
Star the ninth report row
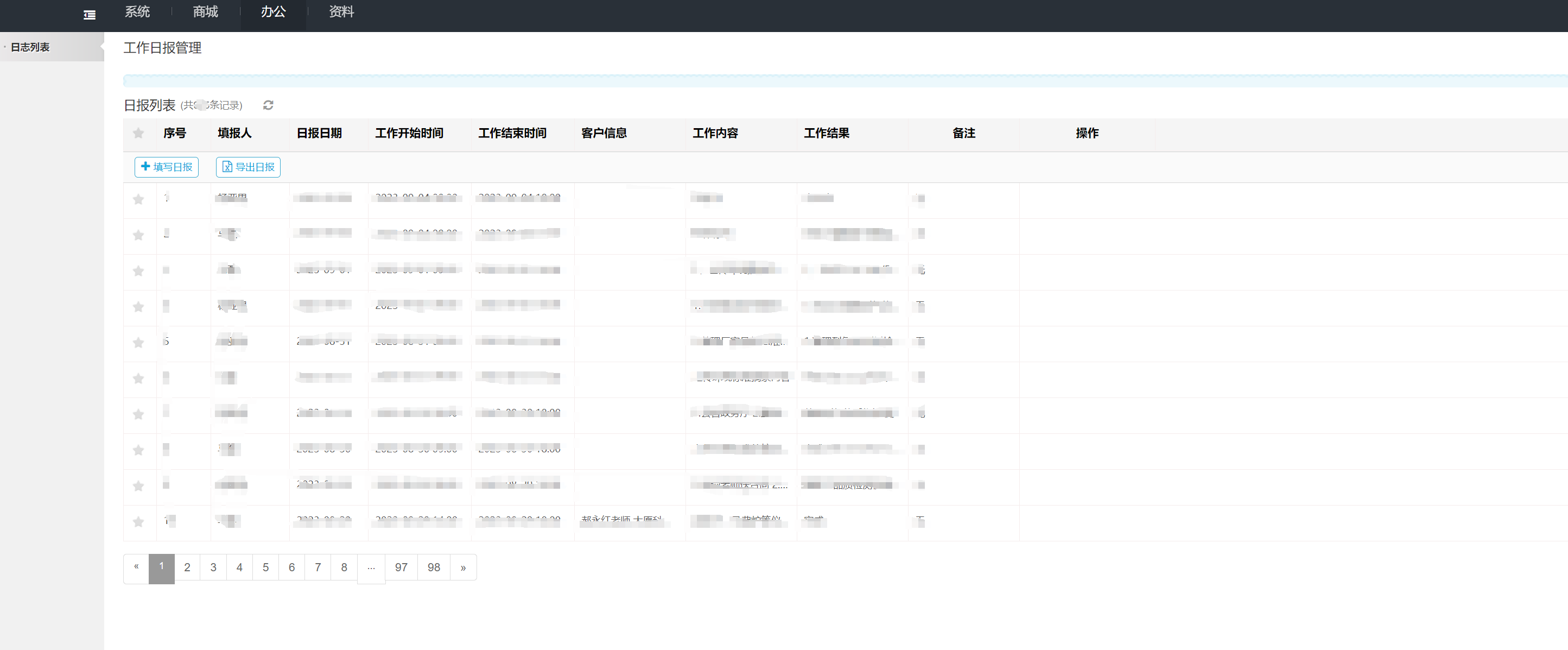(x=139, y=486)
